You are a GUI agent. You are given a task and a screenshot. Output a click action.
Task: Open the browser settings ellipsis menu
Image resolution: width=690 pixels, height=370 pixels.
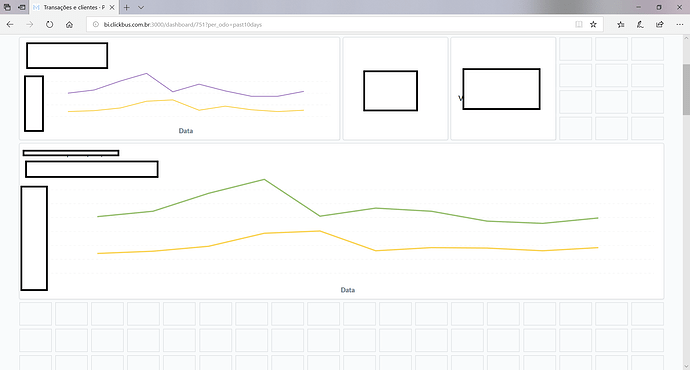coord(679,25)
